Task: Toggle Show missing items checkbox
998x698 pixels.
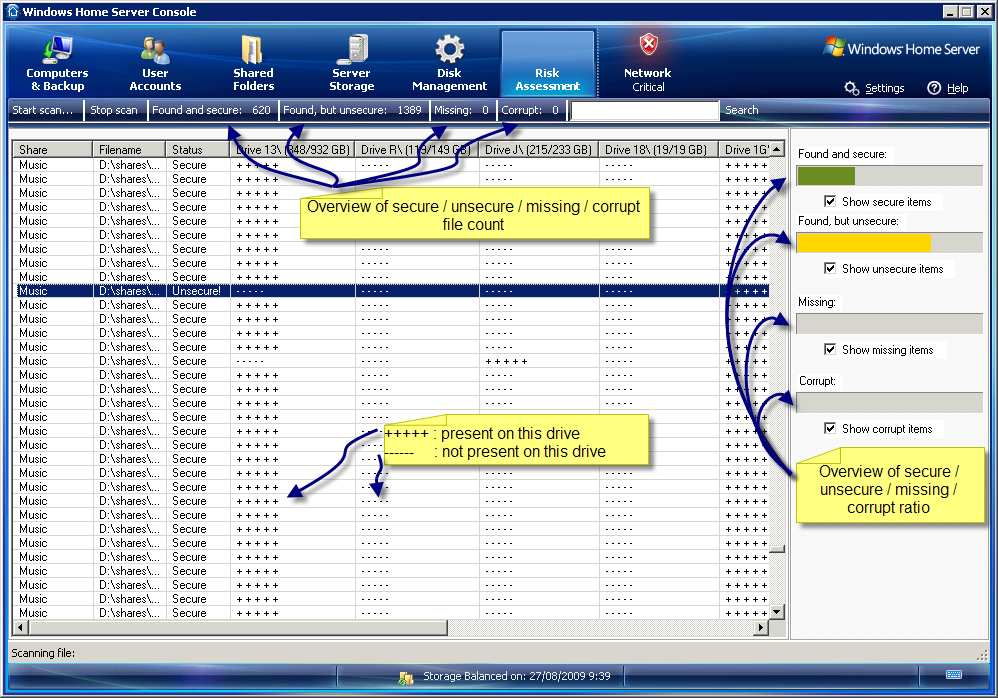Action: coord(830,349)
